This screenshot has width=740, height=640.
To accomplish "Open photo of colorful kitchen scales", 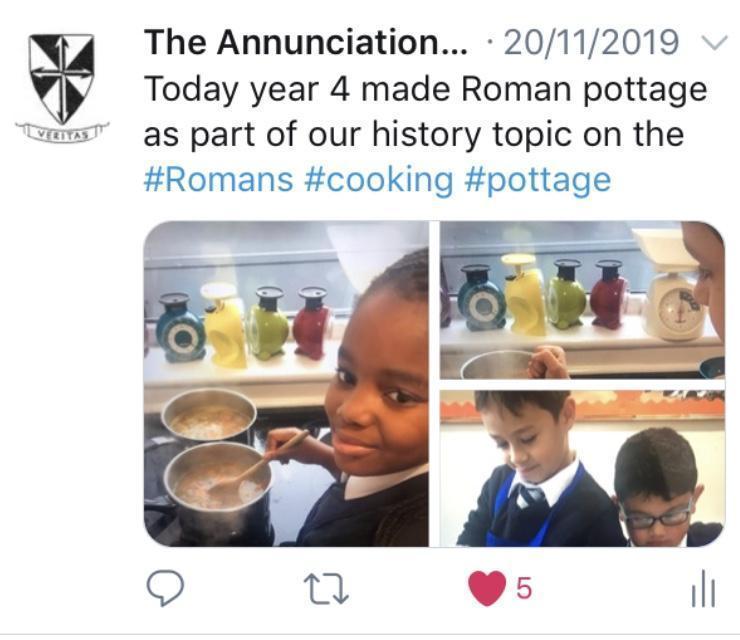I will [582, 300].
